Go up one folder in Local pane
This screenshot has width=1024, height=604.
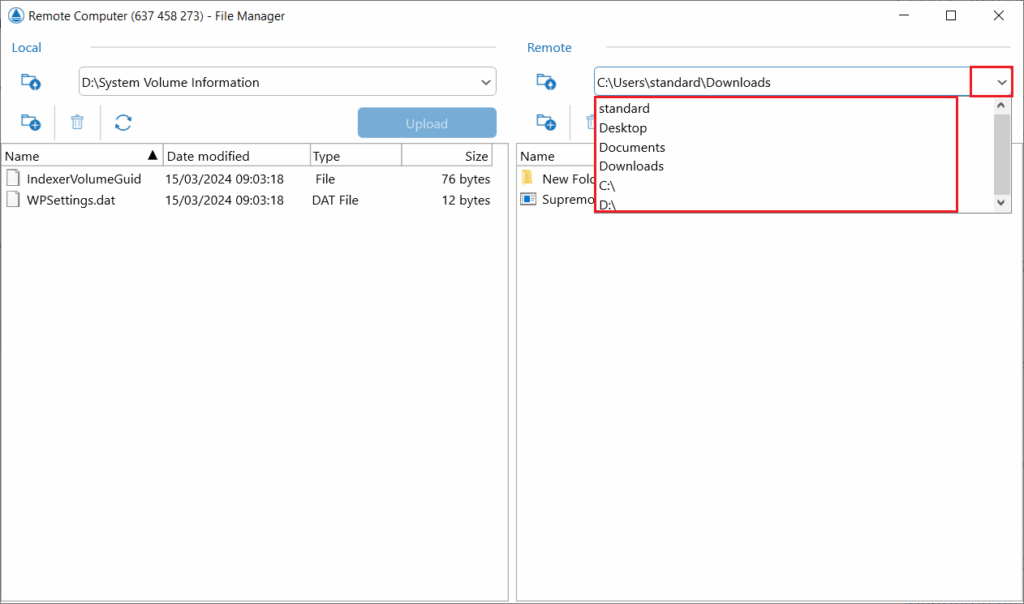31,82
